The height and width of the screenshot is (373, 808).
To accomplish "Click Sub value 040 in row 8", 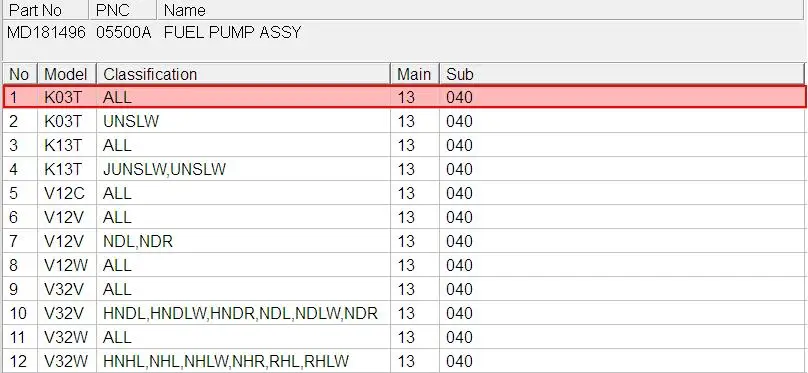I will (459, 265).
